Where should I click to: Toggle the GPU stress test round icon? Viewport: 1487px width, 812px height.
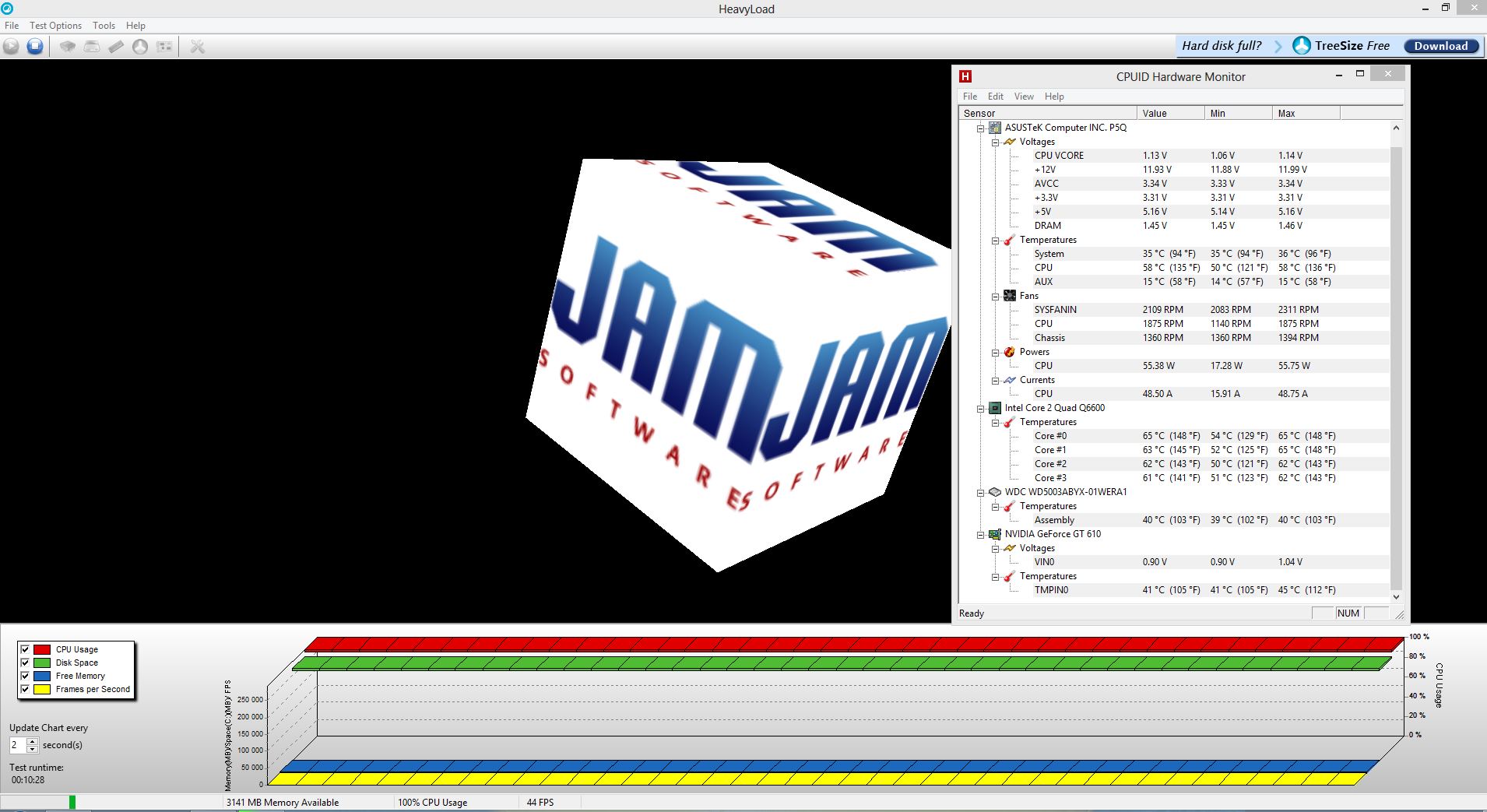[140, 47]
